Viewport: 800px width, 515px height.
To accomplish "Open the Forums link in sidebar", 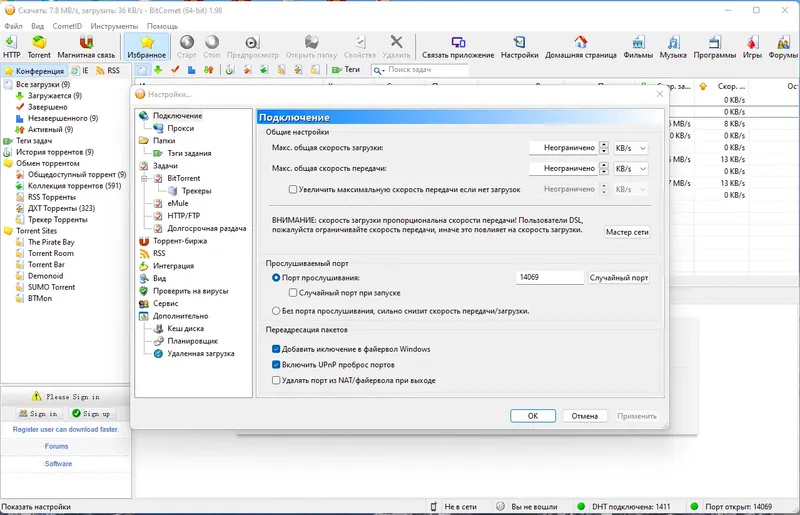I will (x=56, y=446).
